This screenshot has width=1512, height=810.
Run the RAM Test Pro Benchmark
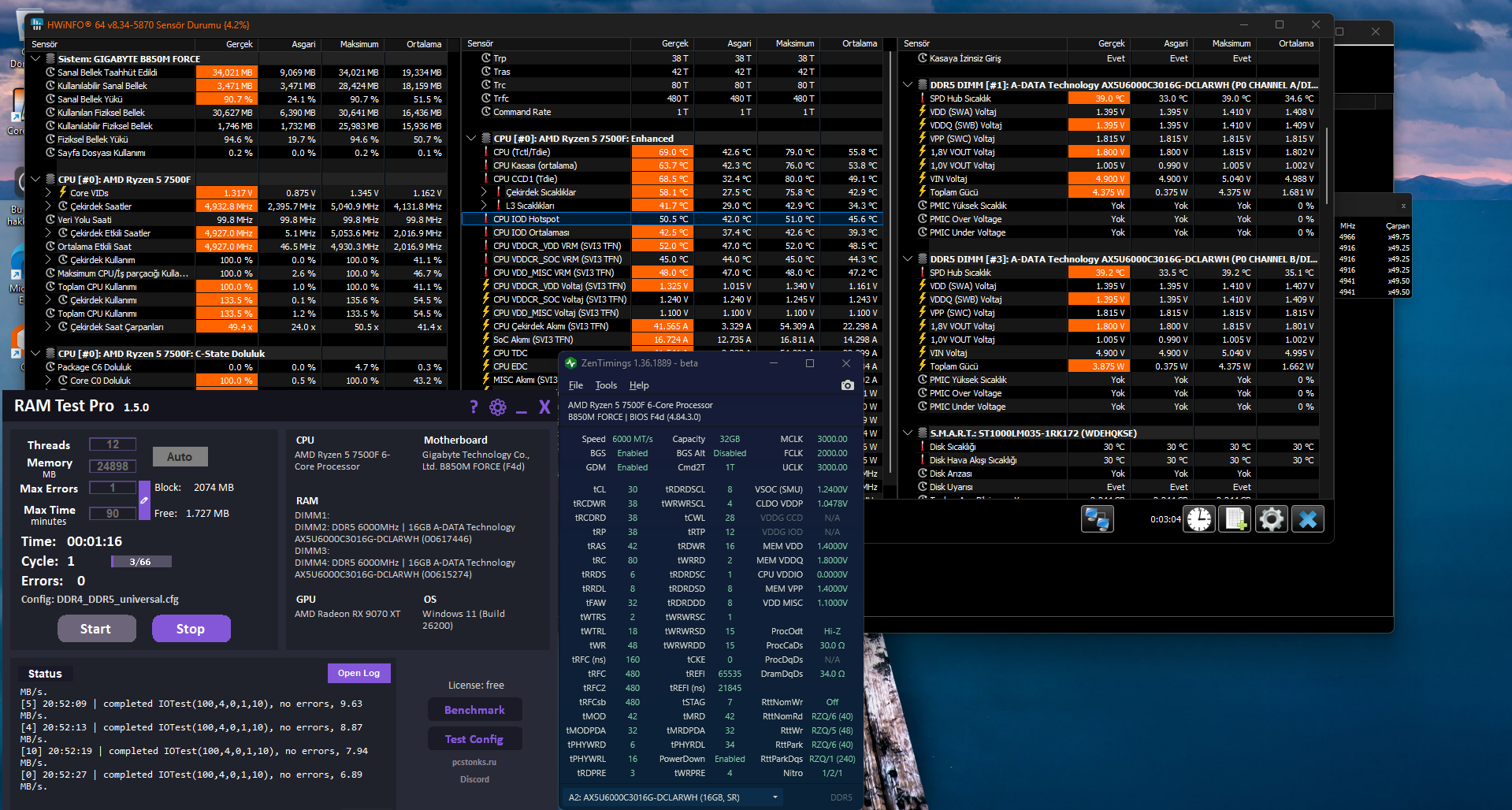[x=475, y=710]
